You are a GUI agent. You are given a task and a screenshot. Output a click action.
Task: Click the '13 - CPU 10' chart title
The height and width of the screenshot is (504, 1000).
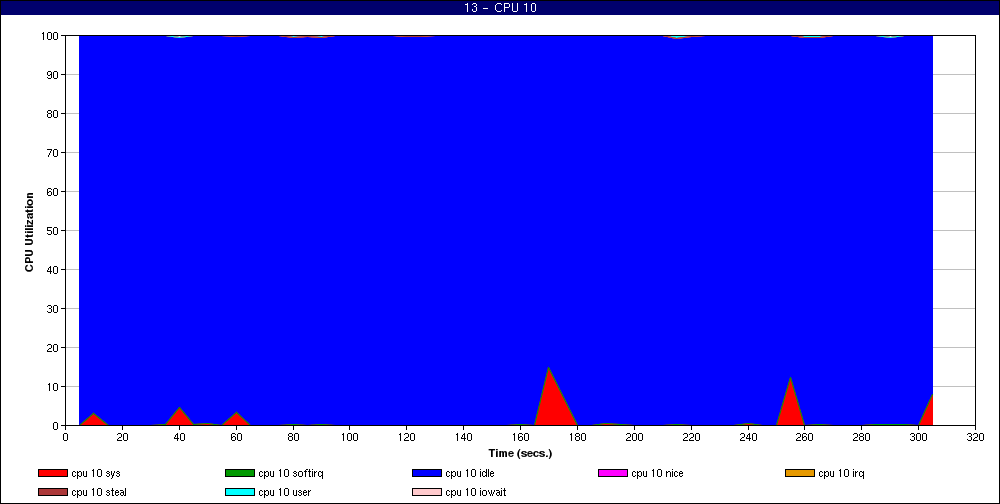500,8
